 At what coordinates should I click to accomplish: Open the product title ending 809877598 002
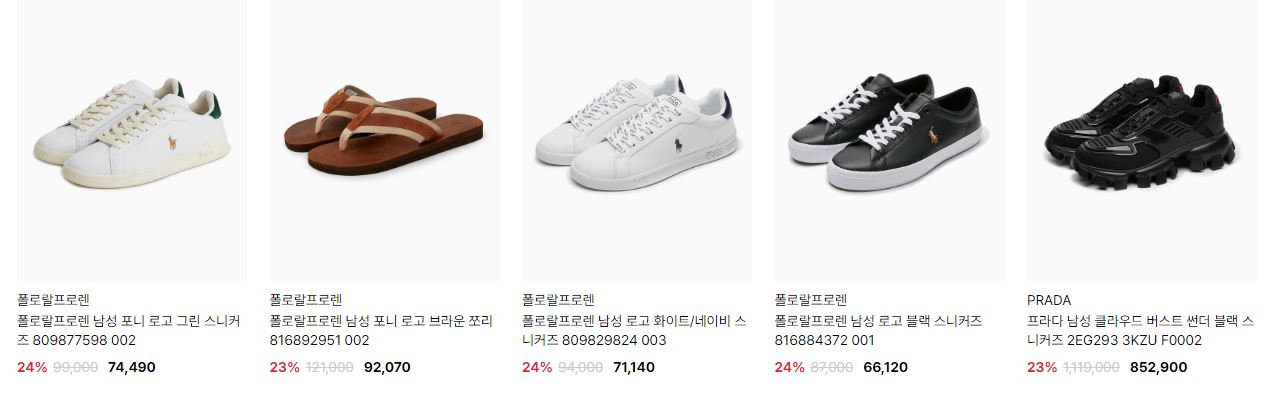coord(129,331)
